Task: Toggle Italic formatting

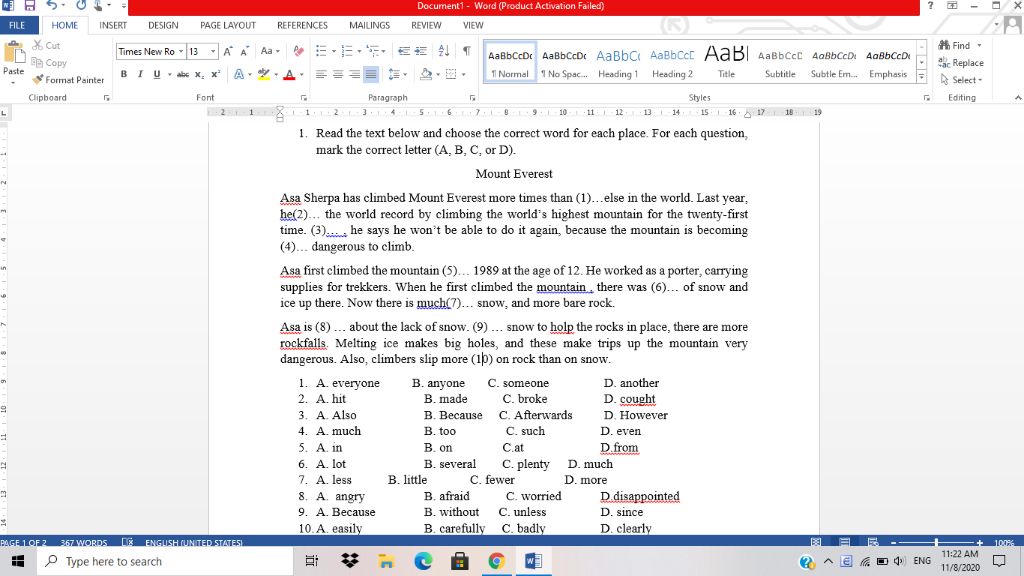Action: point(140,74)
